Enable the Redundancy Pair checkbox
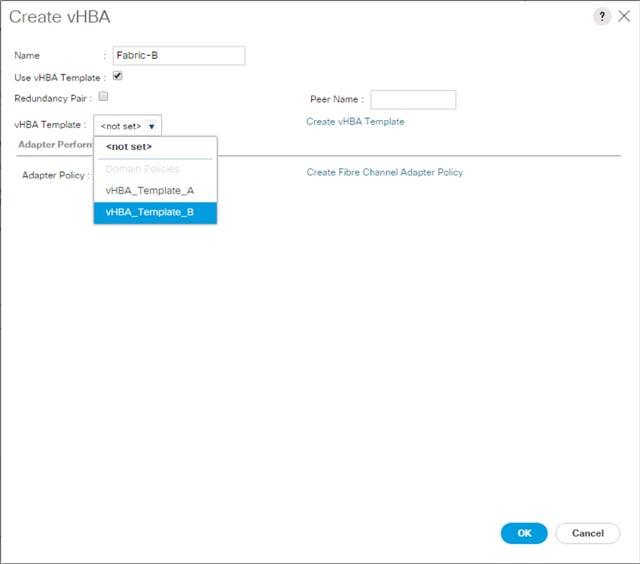This screenshot has width=640, height=564. coord(104,97)
